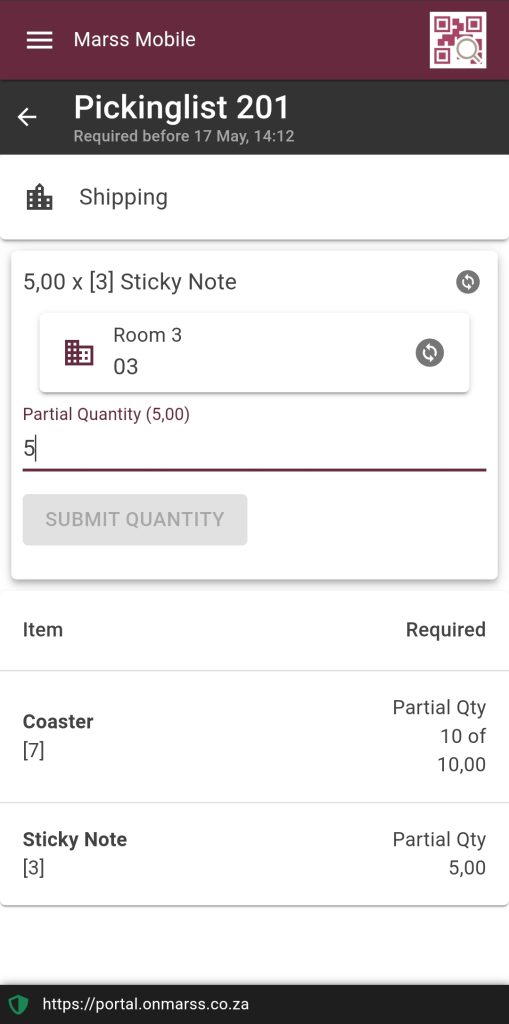Select the Sticky Note item row
This screenshot has width=509, height=1024.
[x=254, y=854]
